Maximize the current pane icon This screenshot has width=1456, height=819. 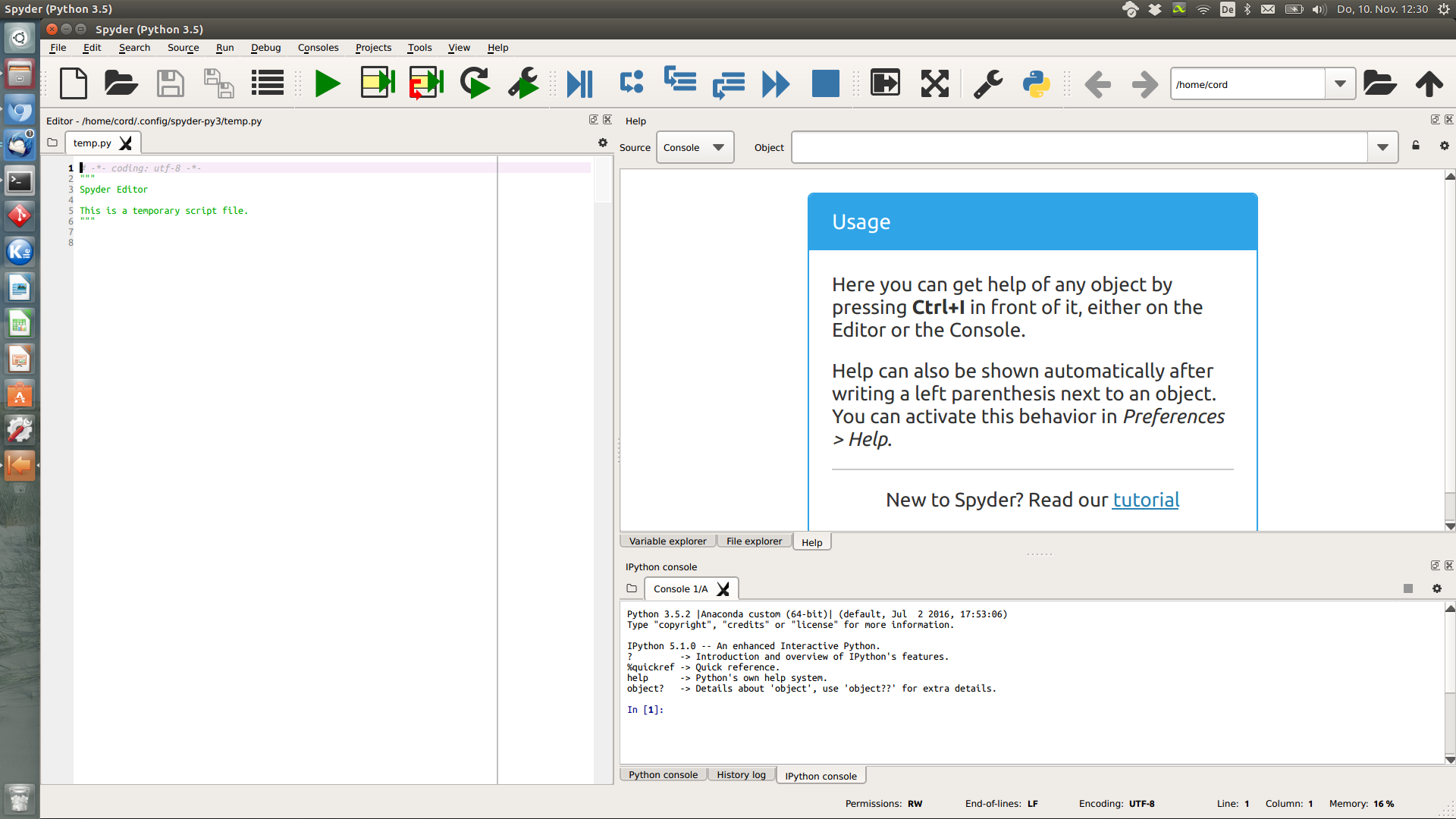[x=885, y=83]
